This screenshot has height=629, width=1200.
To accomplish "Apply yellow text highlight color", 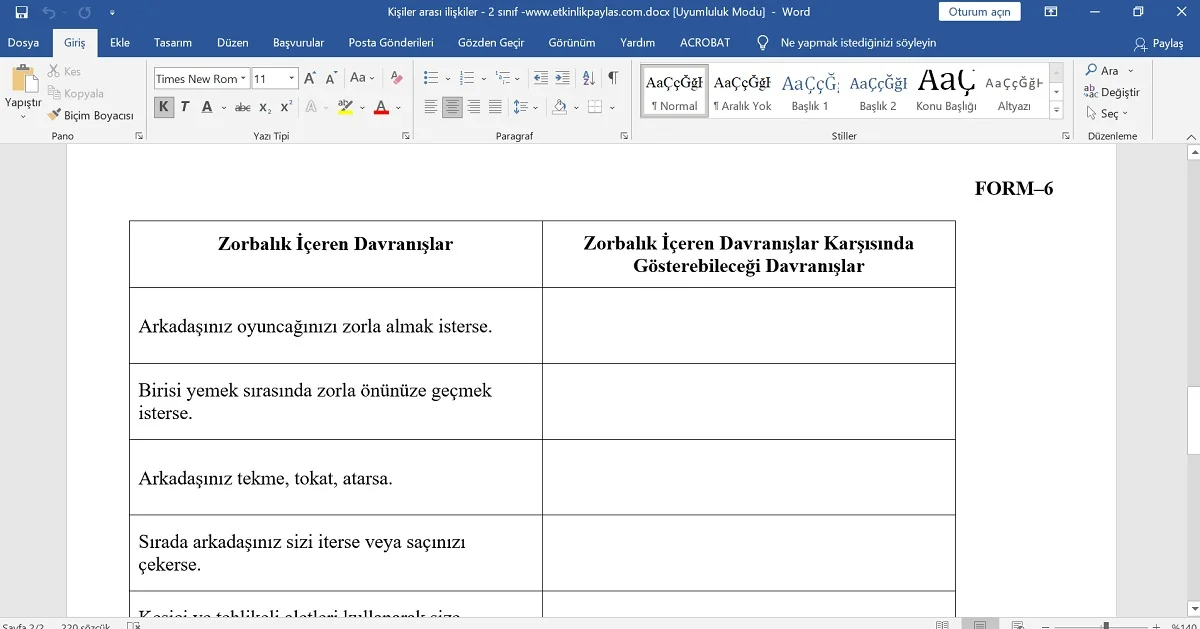I will (x=345, y=107).
